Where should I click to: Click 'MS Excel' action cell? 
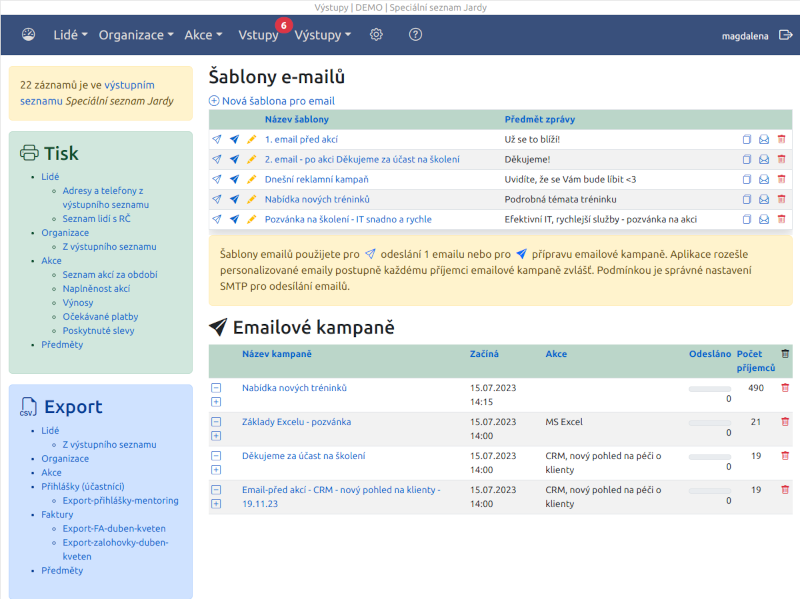tap(564, 422)
